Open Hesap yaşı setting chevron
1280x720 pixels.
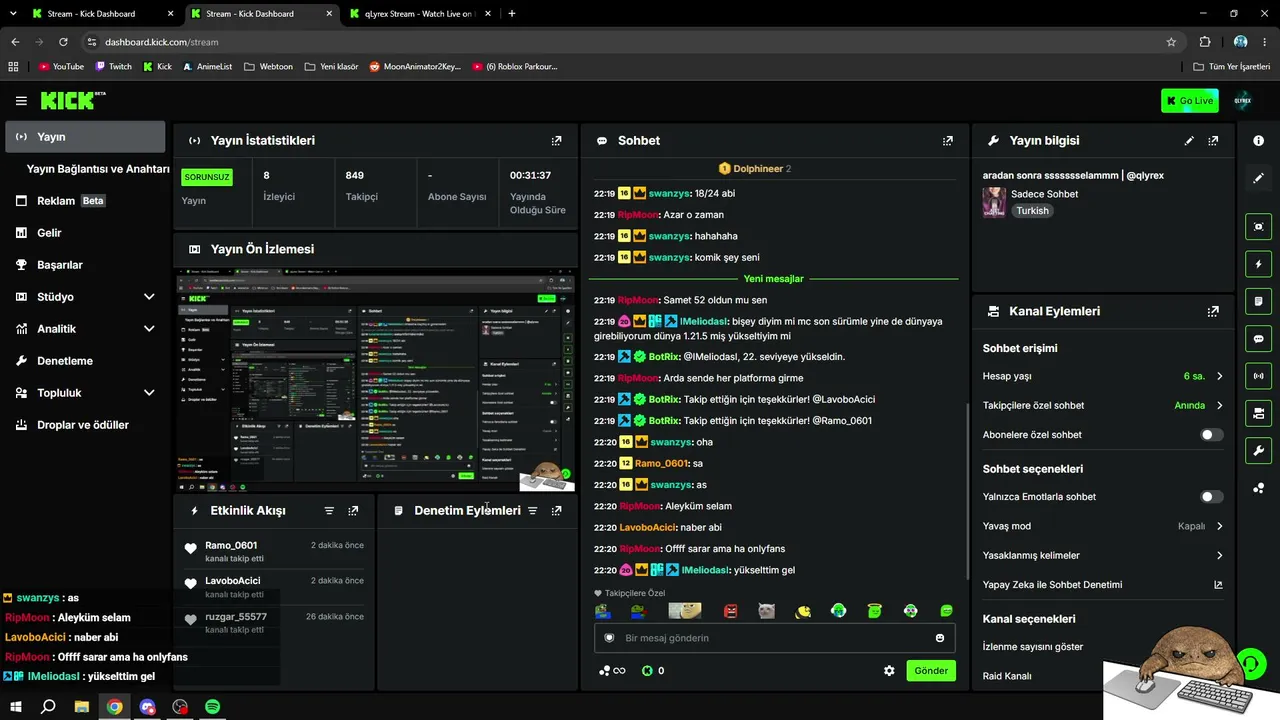pos(1219,377)
